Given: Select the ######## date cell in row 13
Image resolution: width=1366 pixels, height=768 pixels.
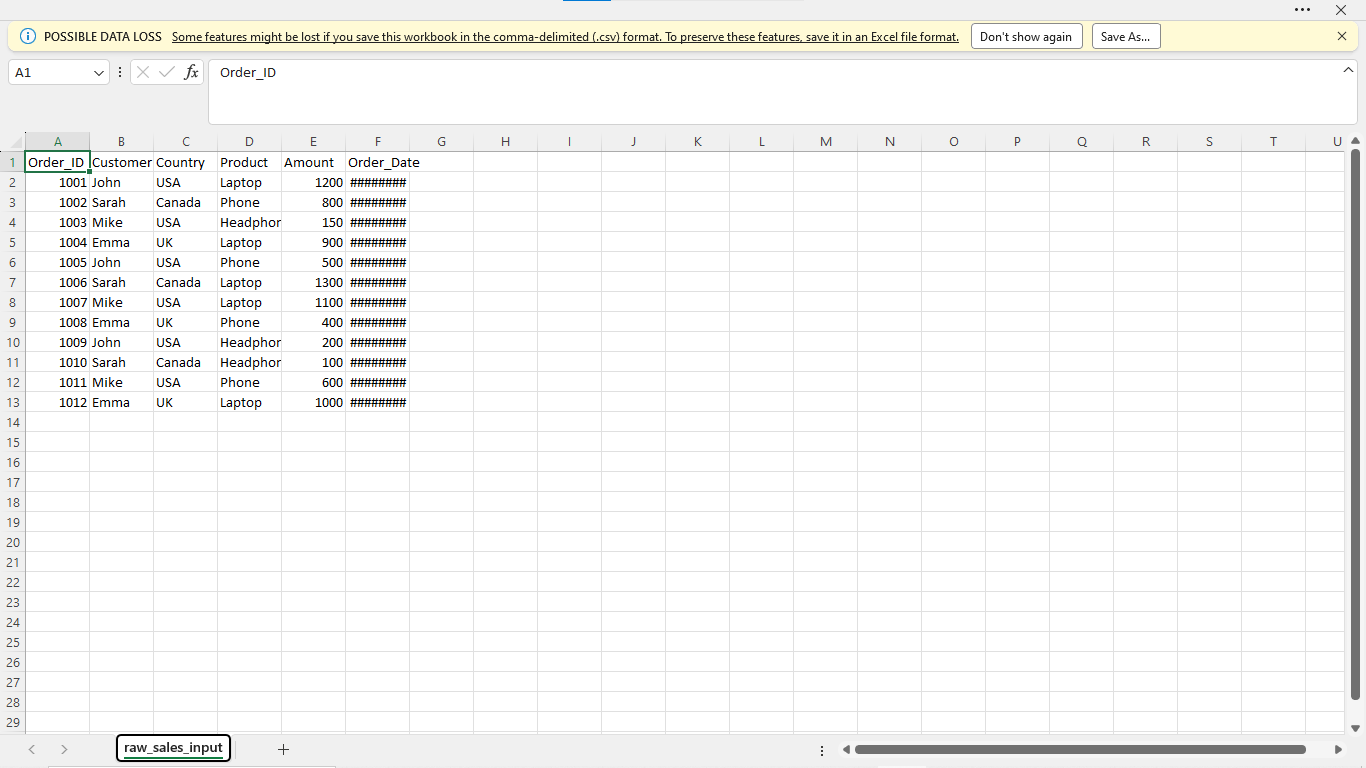Looking at the screenshot, I should [378, 402].
